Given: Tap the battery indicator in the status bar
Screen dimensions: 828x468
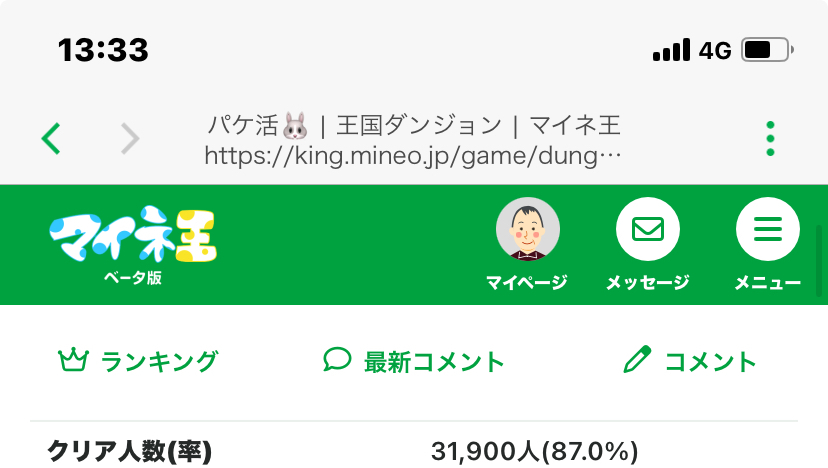Looking at the screenshot, I should coord(767,50).
